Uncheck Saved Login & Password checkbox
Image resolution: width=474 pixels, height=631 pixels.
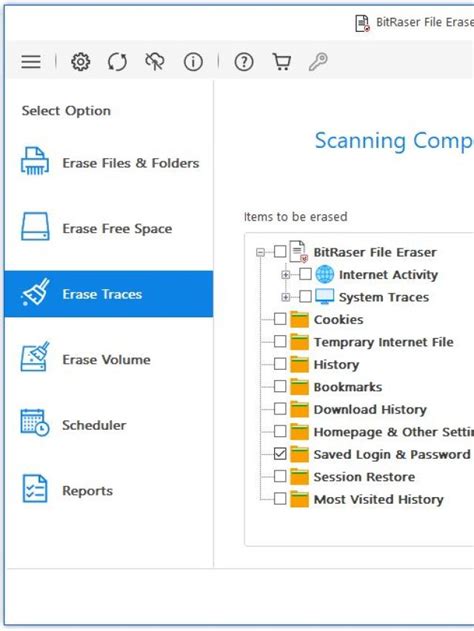tap(280, 454)
